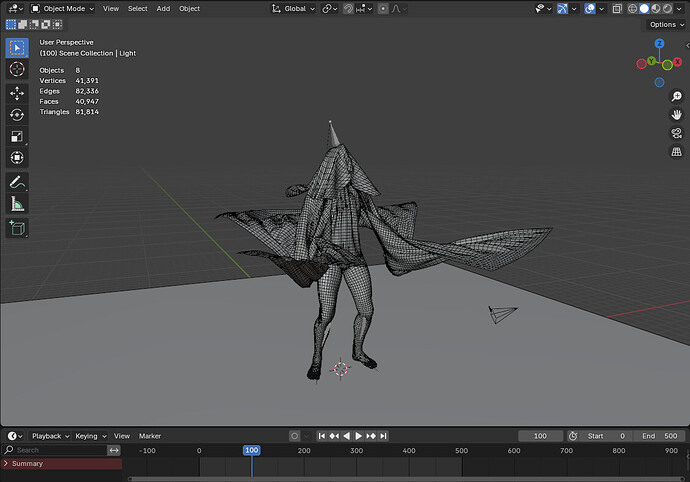The image size is (690, 482).
Task: Jump to timeline start frame
Action: click(x=322, y=436)
